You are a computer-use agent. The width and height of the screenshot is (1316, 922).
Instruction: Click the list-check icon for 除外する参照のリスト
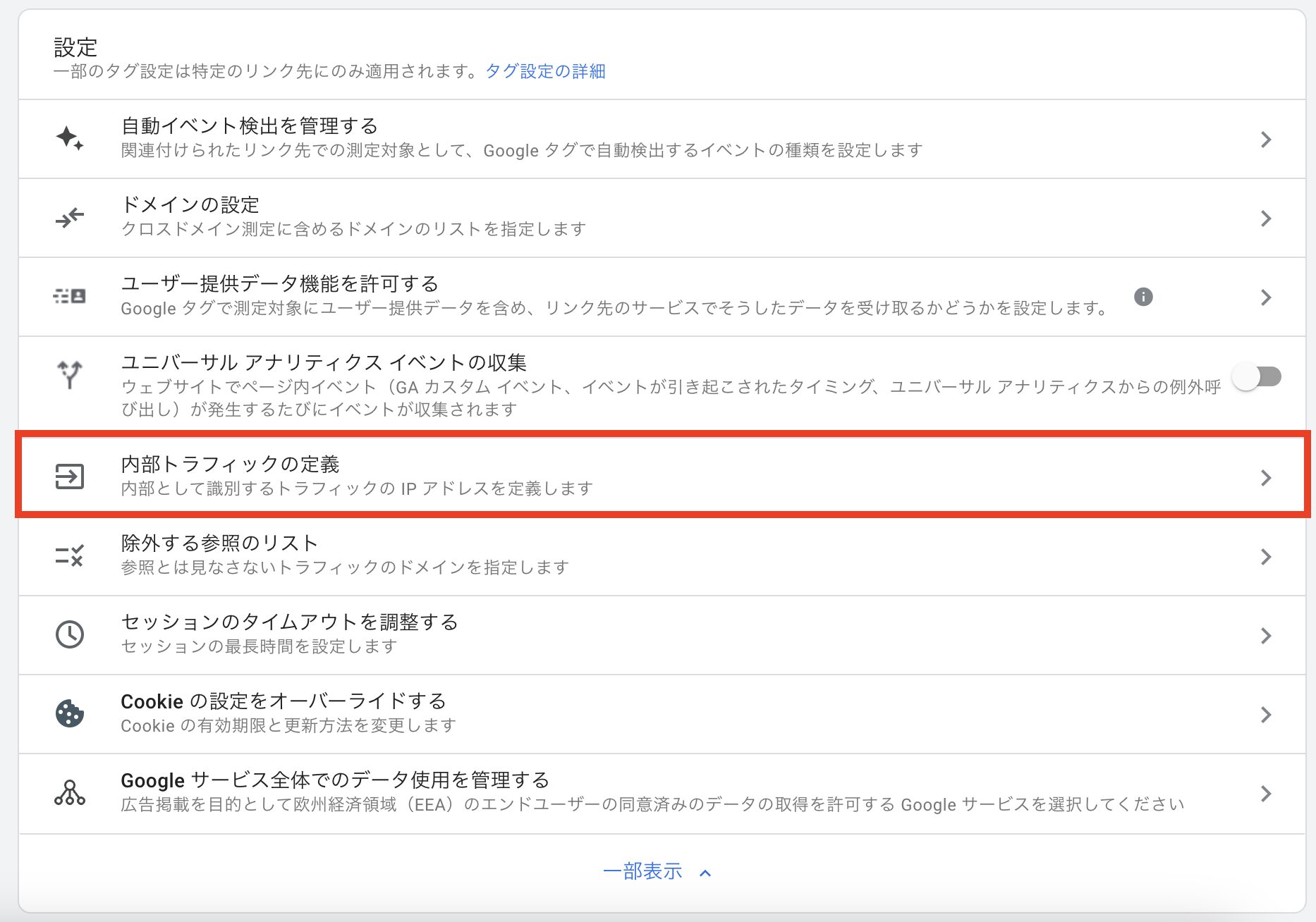pyautogui.click(x=70, y=555)
